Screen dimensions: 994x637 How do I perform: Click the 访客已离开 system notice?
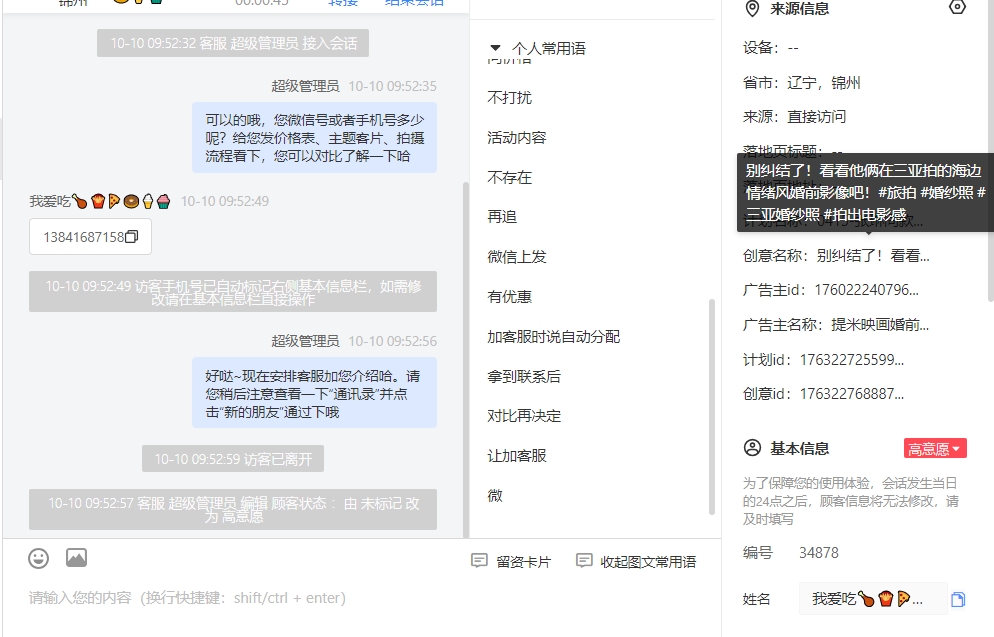[x=233, y=459]
